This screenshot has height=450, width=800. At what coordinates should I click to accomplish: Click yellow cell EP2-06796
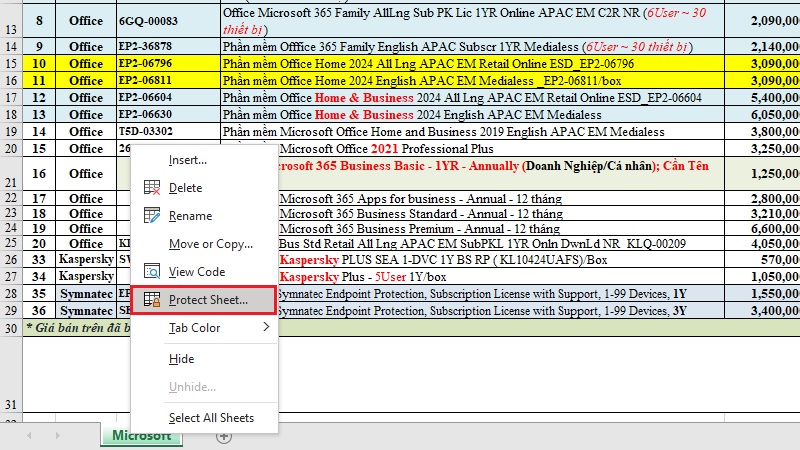[x=169, y=63]
